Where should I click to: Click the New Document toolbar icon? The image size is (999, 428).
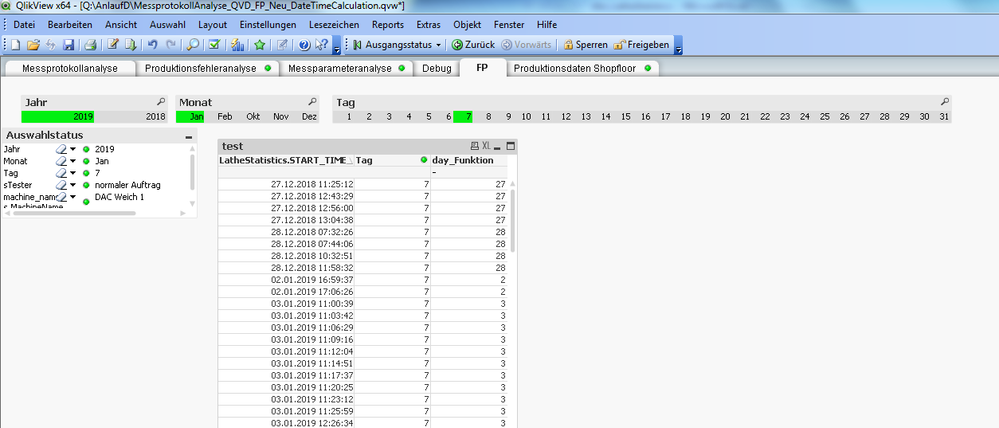click(16, 45)
